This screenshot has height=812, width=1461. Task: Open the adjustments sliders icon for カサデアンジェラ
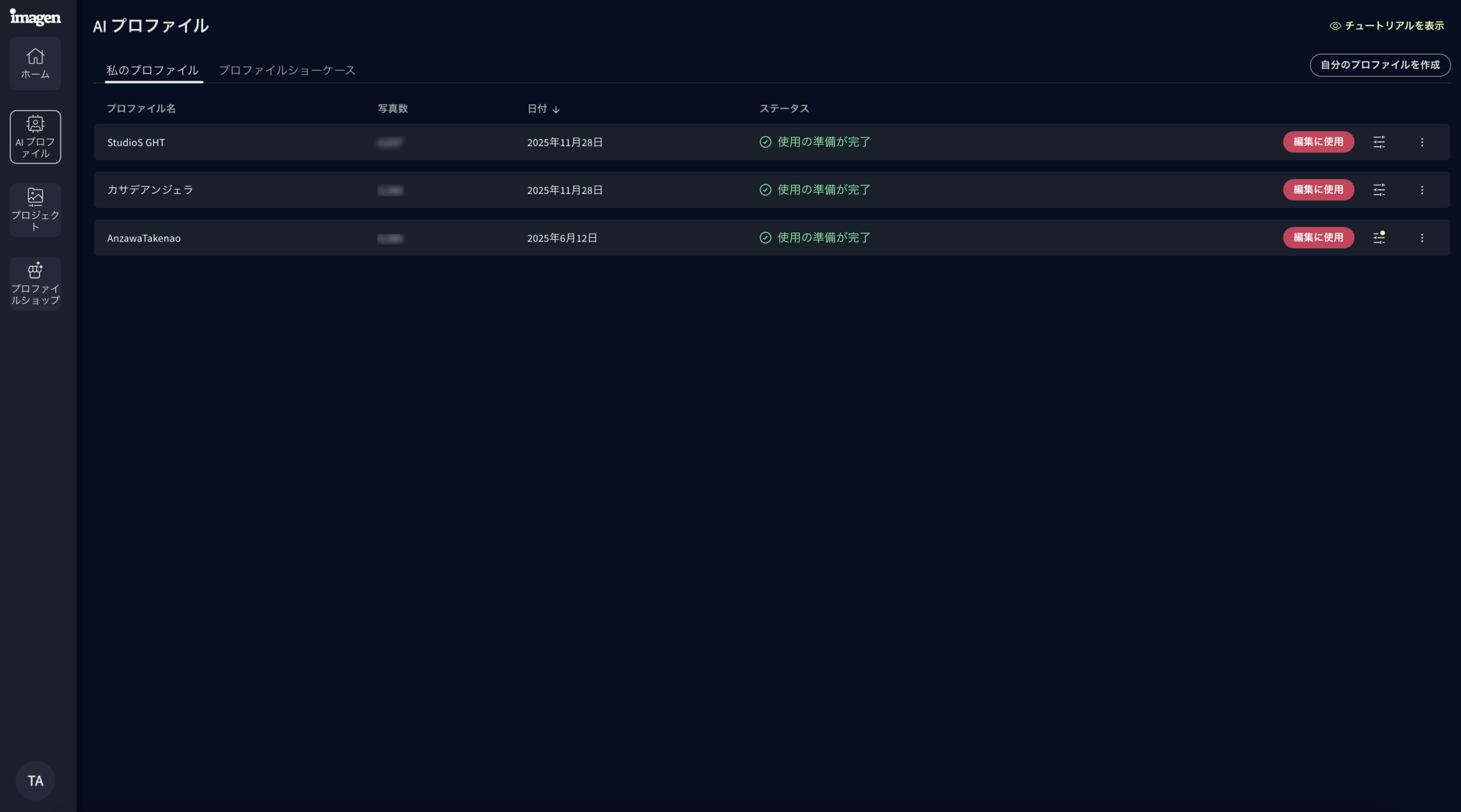[1379, 190]
